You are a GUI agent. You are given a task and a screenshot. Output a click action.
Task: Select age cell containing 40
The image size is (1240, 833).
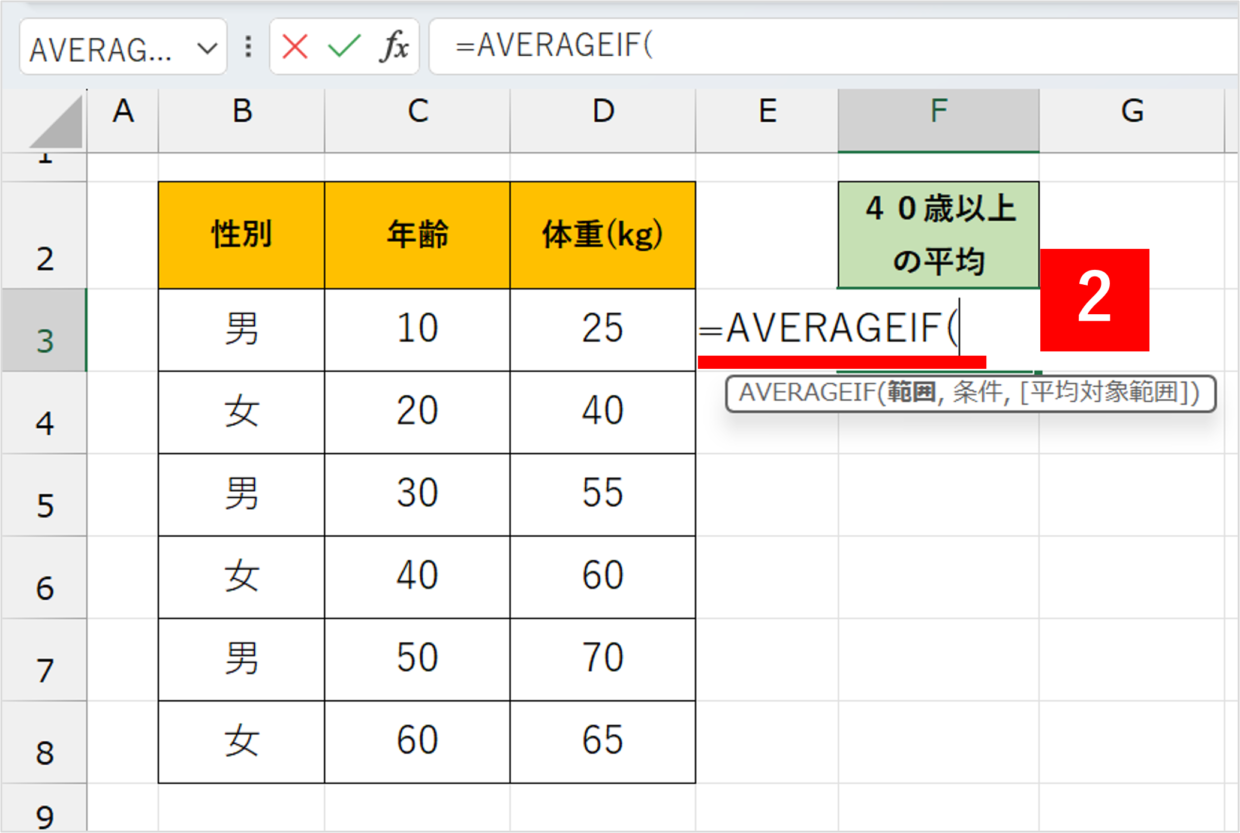[x=417, y=576]
